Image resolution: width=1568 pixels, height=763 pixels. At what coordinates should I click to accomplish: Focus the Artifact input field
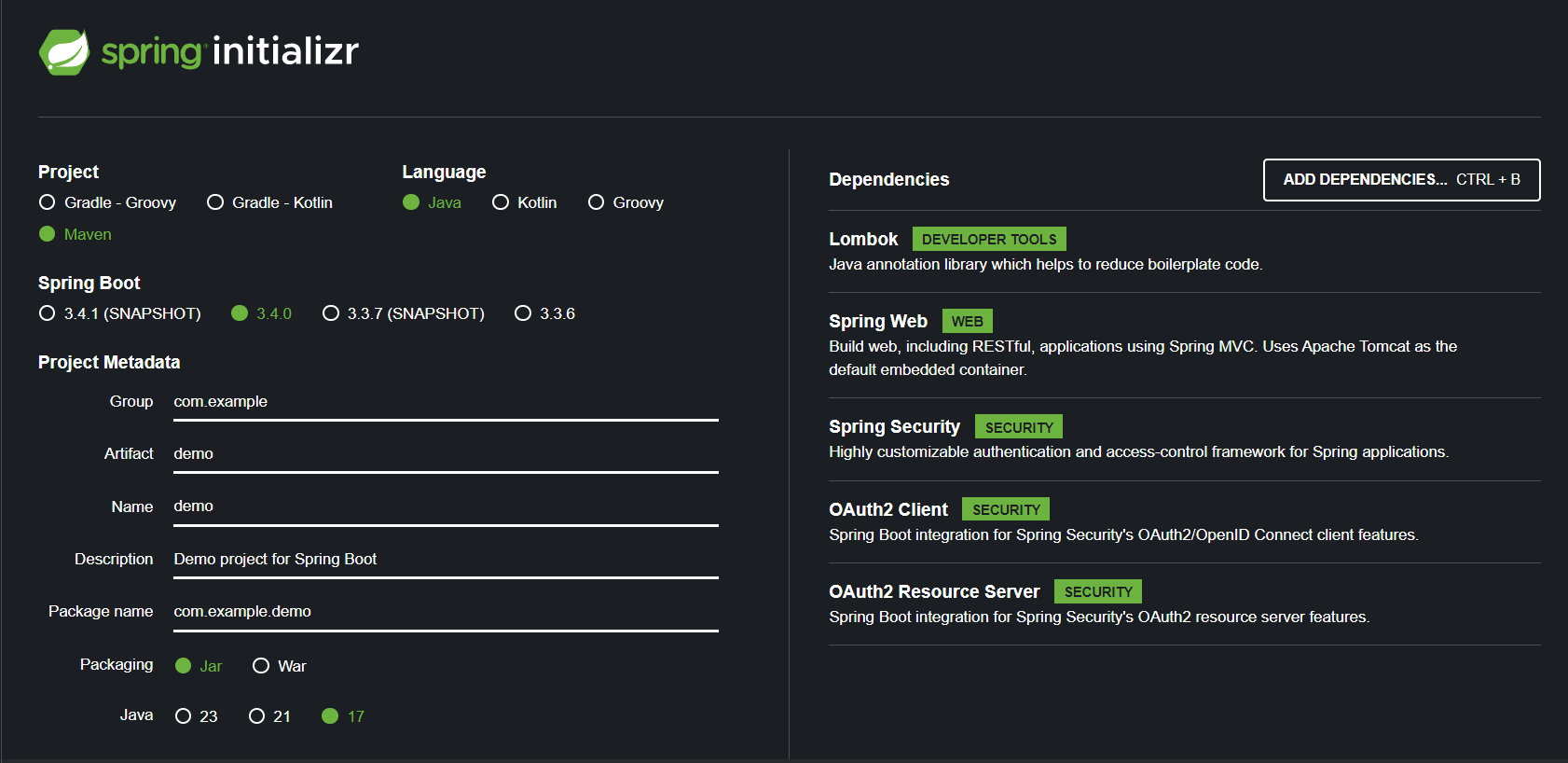click(x=446, y=454)
